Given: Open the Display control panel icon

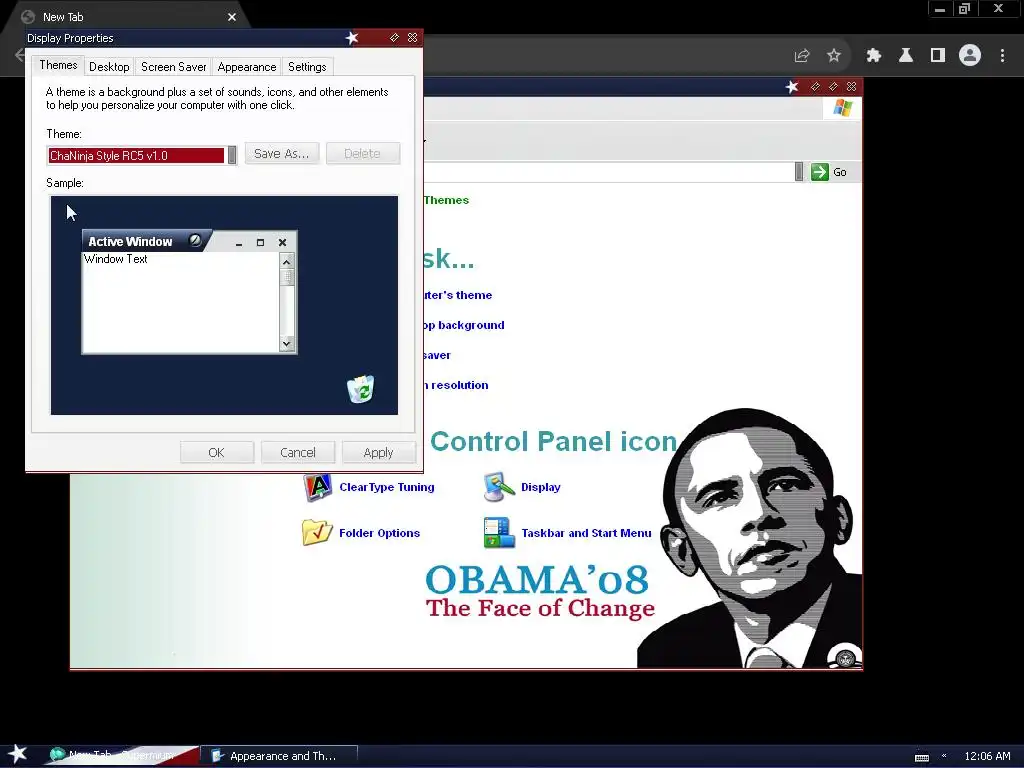Looking at the screenshot, I should coord(499,487).
